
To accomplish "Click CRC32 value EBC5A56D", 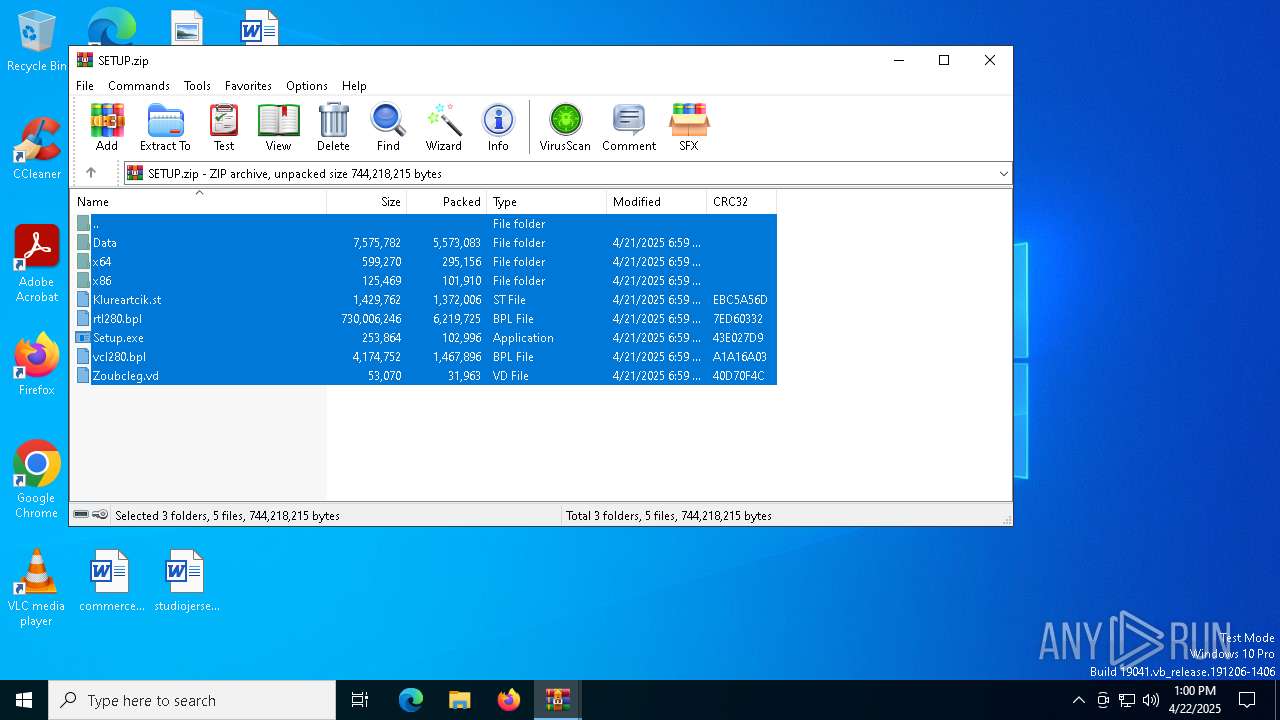I will (740, 300).
